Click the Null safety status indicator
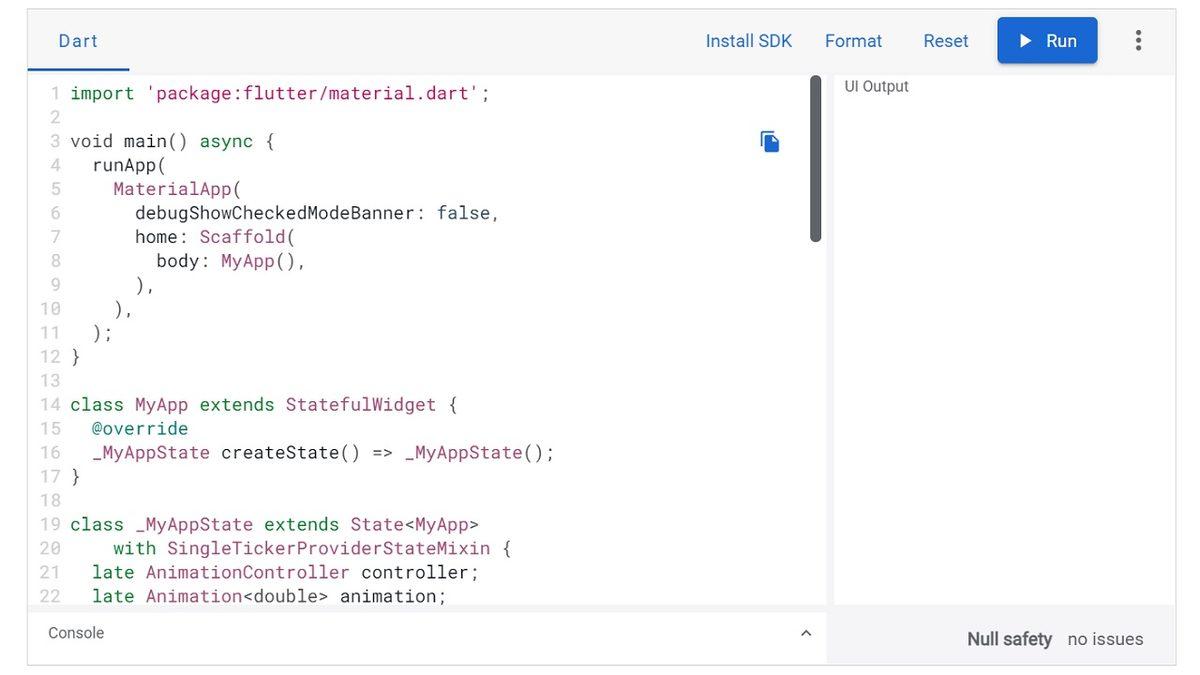Screen dimensions: 1200x675 coord(1009,637)
